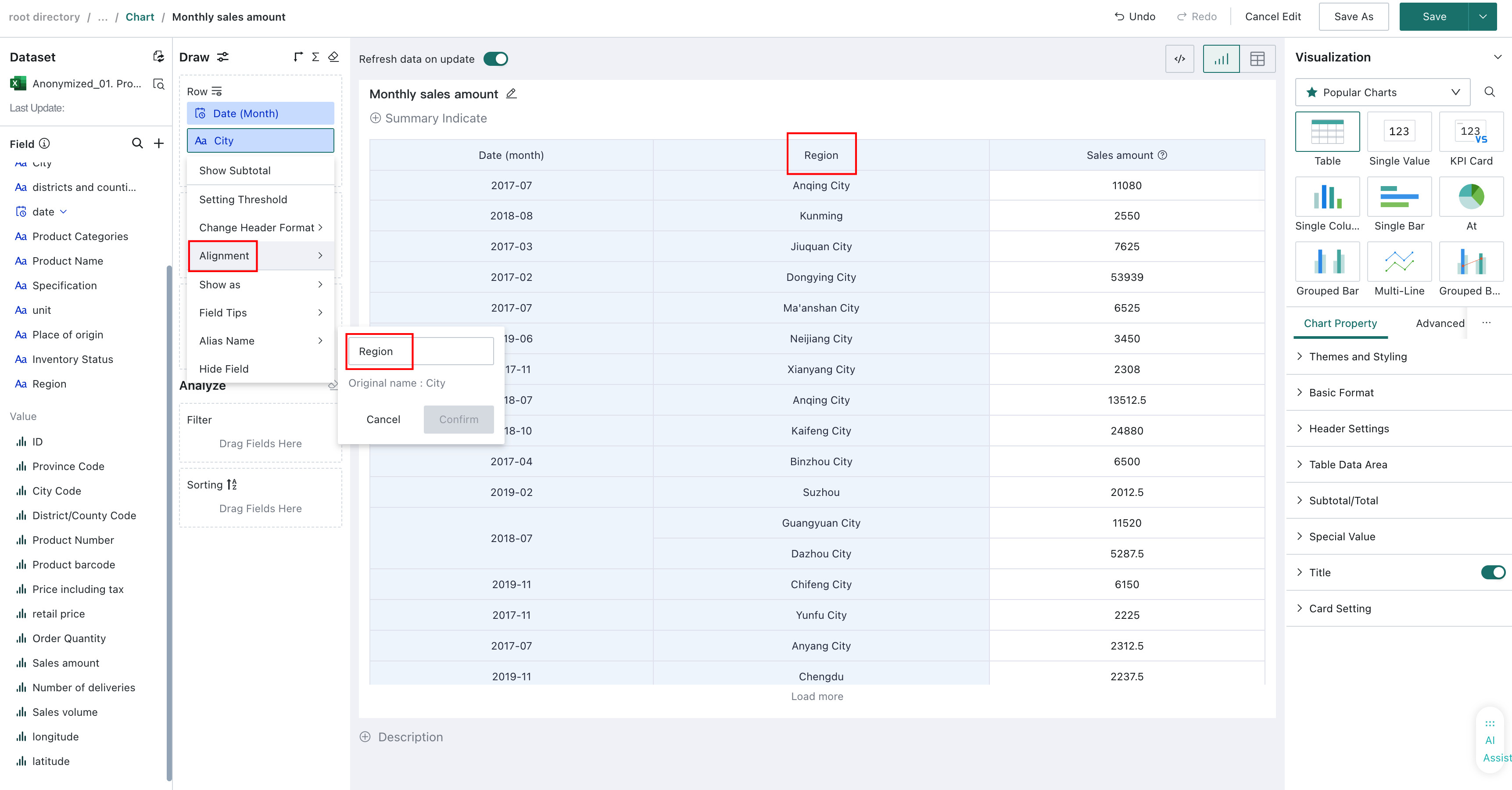Choose Hide Field menu item
The width and height of the screenshot is (1512, 790).
[x=260, y=369]
